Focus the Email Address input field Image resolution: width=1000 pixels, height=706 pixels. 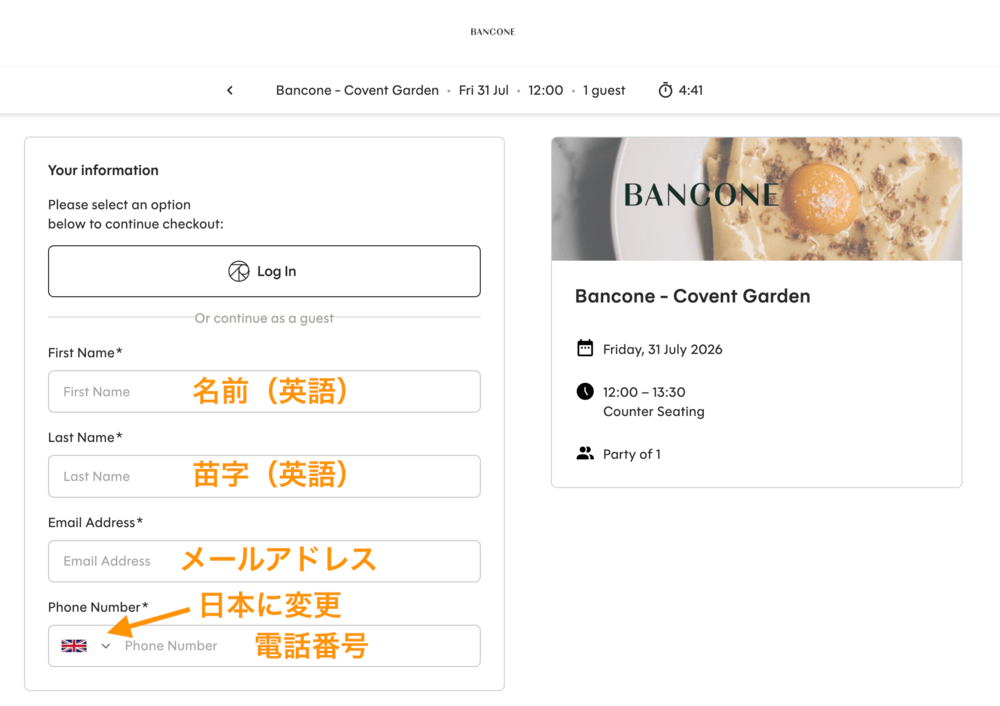coord(264,561)
